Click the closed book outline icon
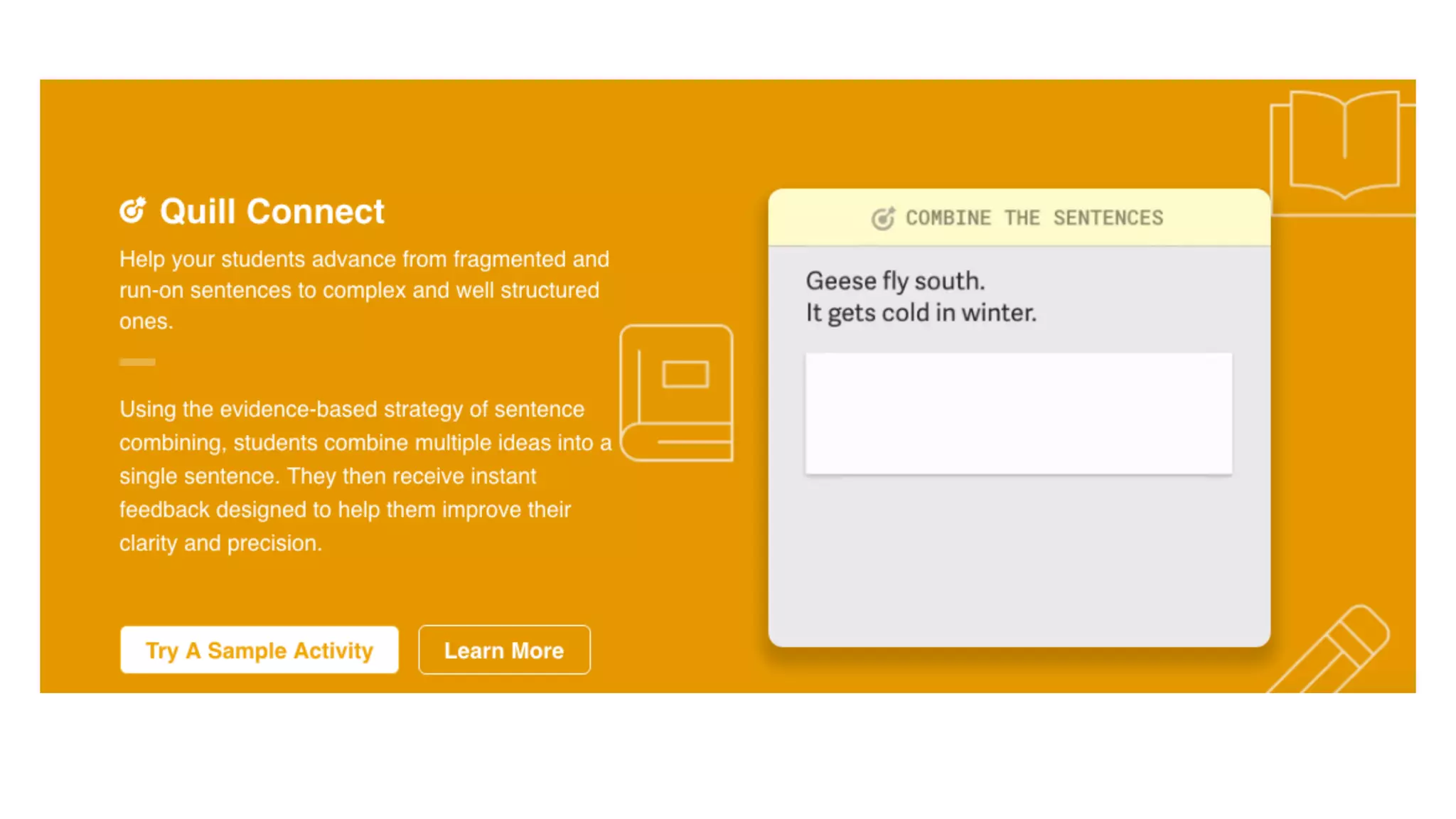This screenshot has width=1456, height=819. coord(676,393)
